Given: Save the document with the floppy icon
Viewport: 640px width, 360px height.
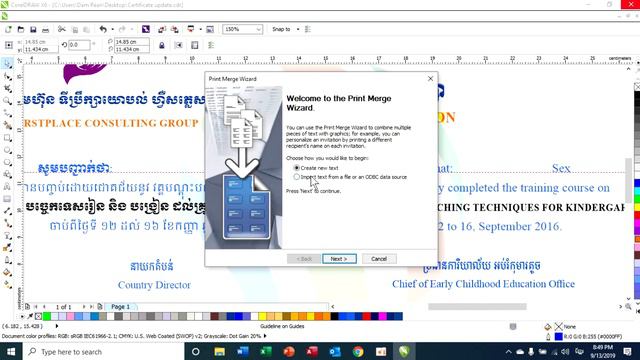Looking at the screenshot, I should click(x=33, y=29).
